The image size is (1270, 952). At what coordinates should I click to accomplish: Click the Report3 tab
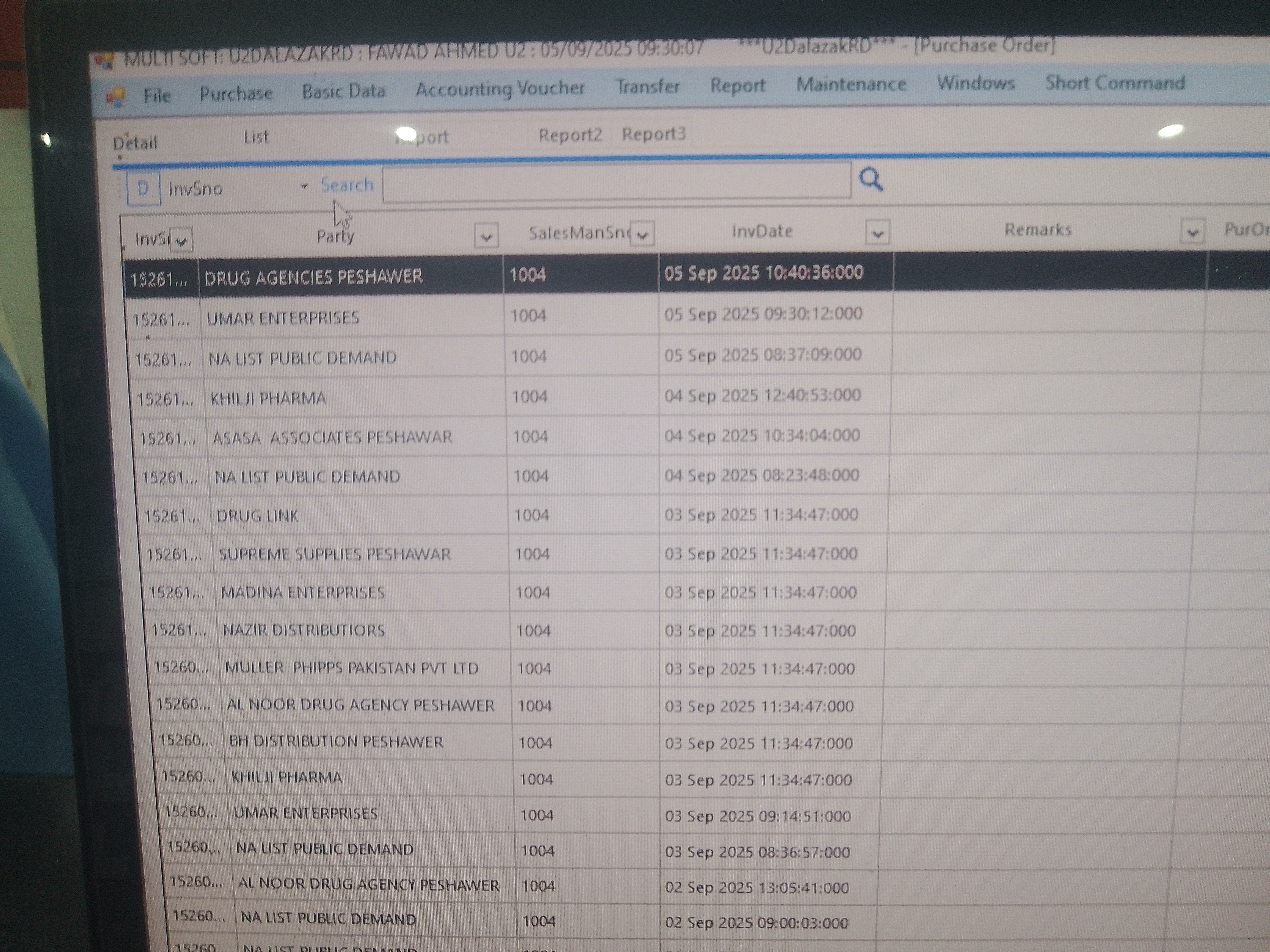tap(653, 134)
